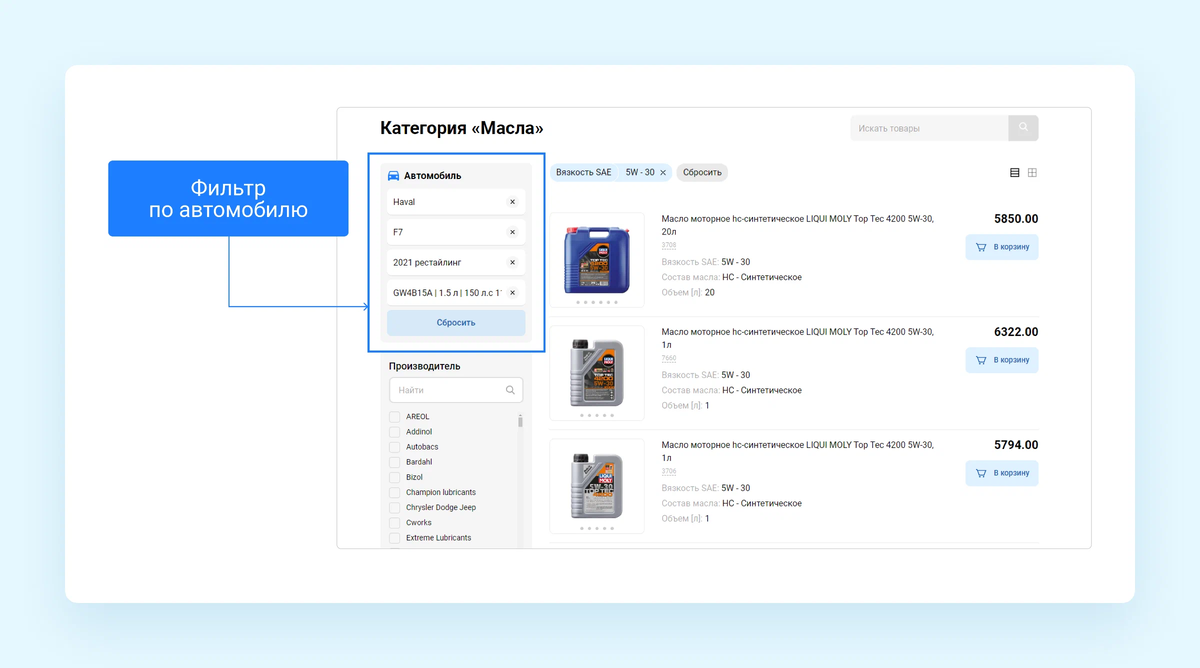Check the Chrysler Dodge Jeep checkbox
This screenshot has width=1200, height=668.
(x=394, y=508)
